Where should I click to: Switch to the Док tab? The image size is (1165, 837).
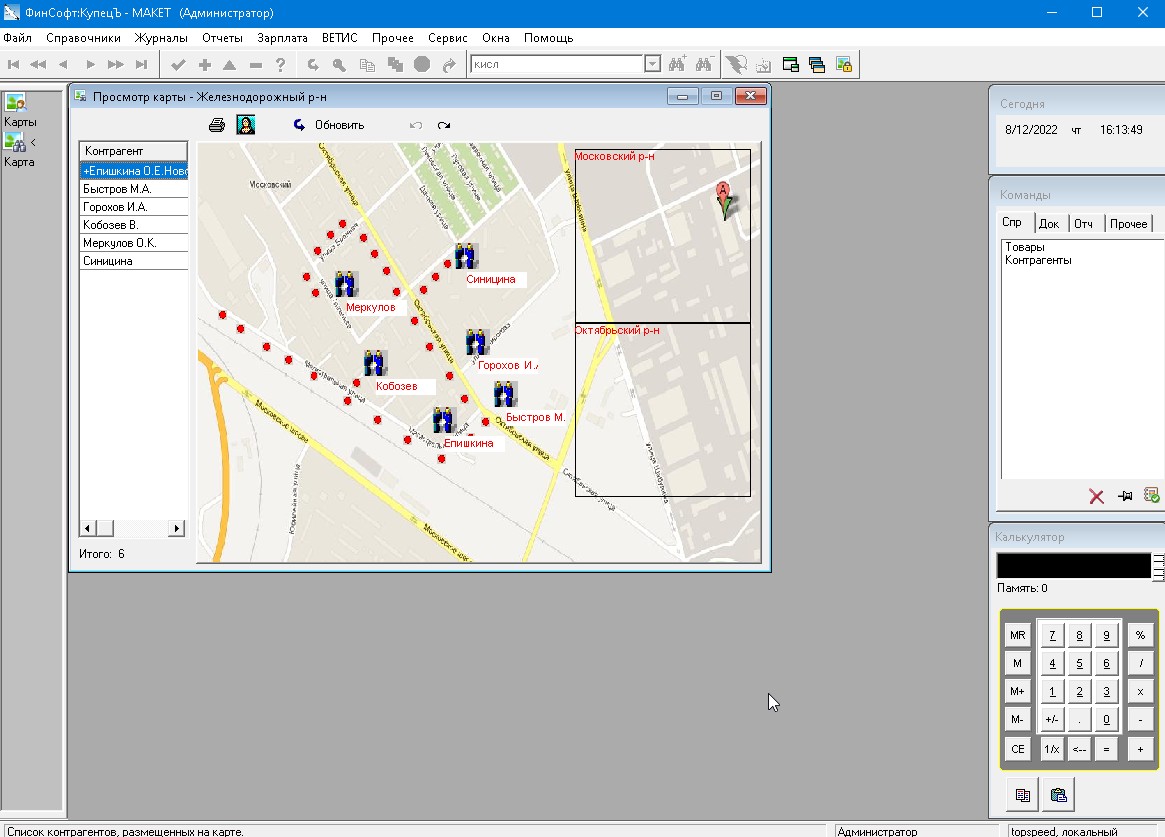[1049, 223]
